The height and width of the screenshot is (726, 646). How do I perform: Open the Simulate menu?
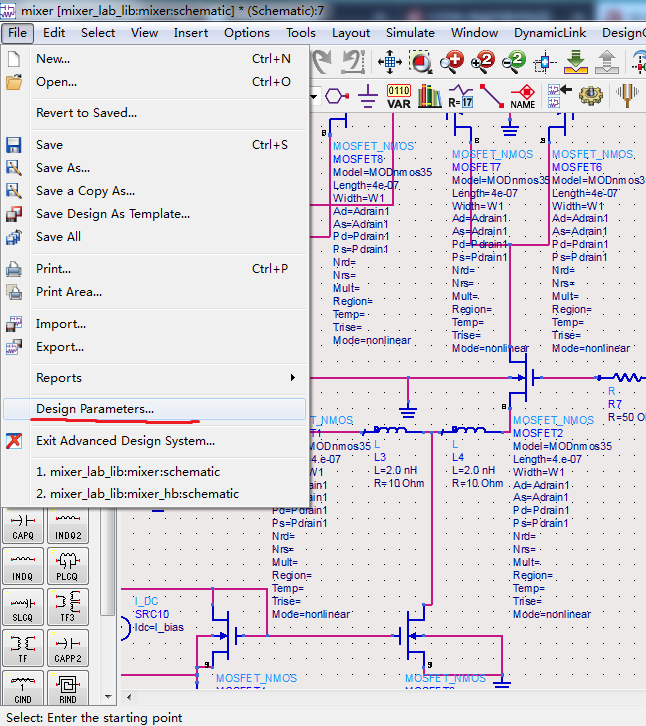(x=410, y=33)
